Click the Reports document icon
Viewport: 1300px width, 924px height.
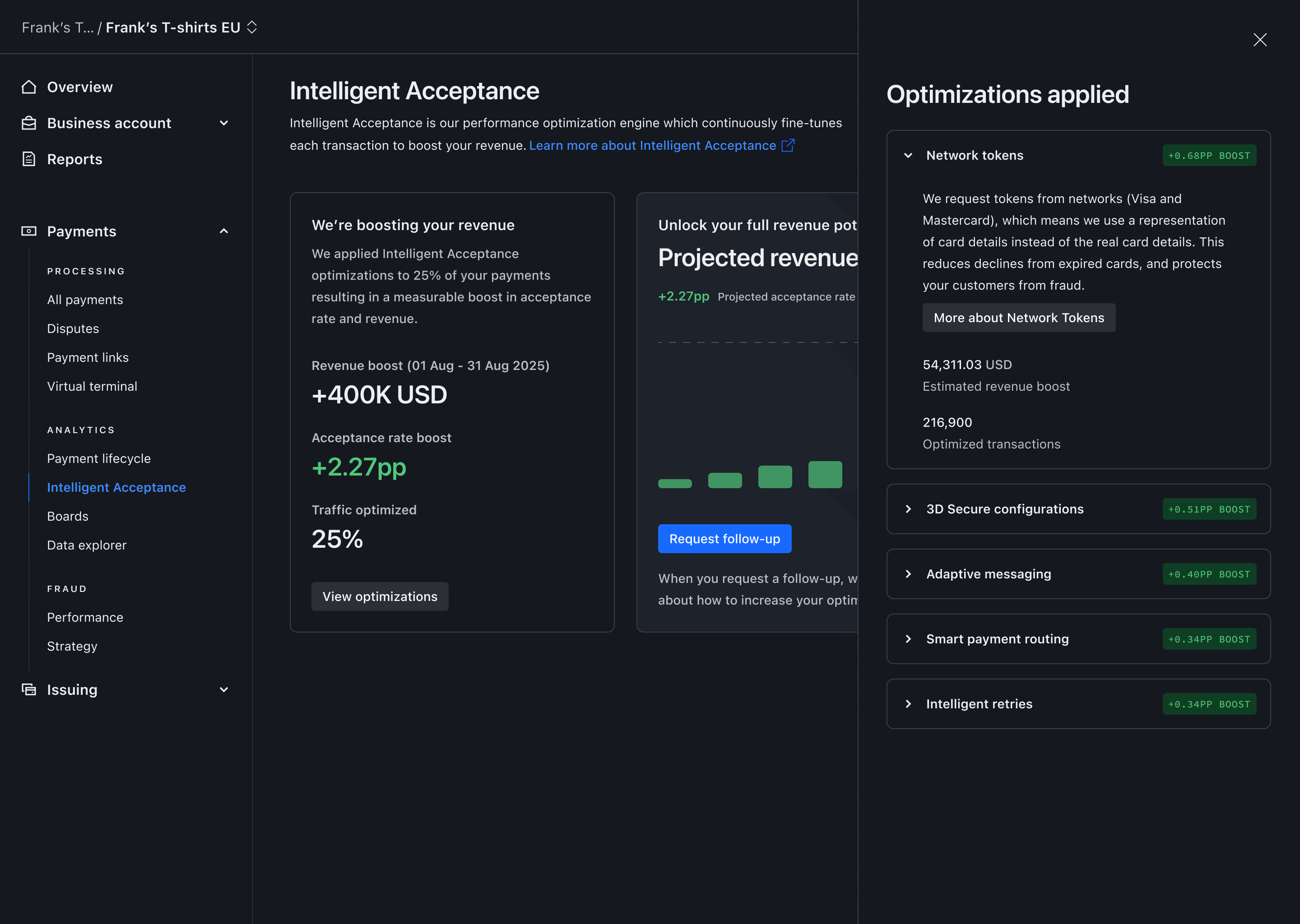coord(29,159)
